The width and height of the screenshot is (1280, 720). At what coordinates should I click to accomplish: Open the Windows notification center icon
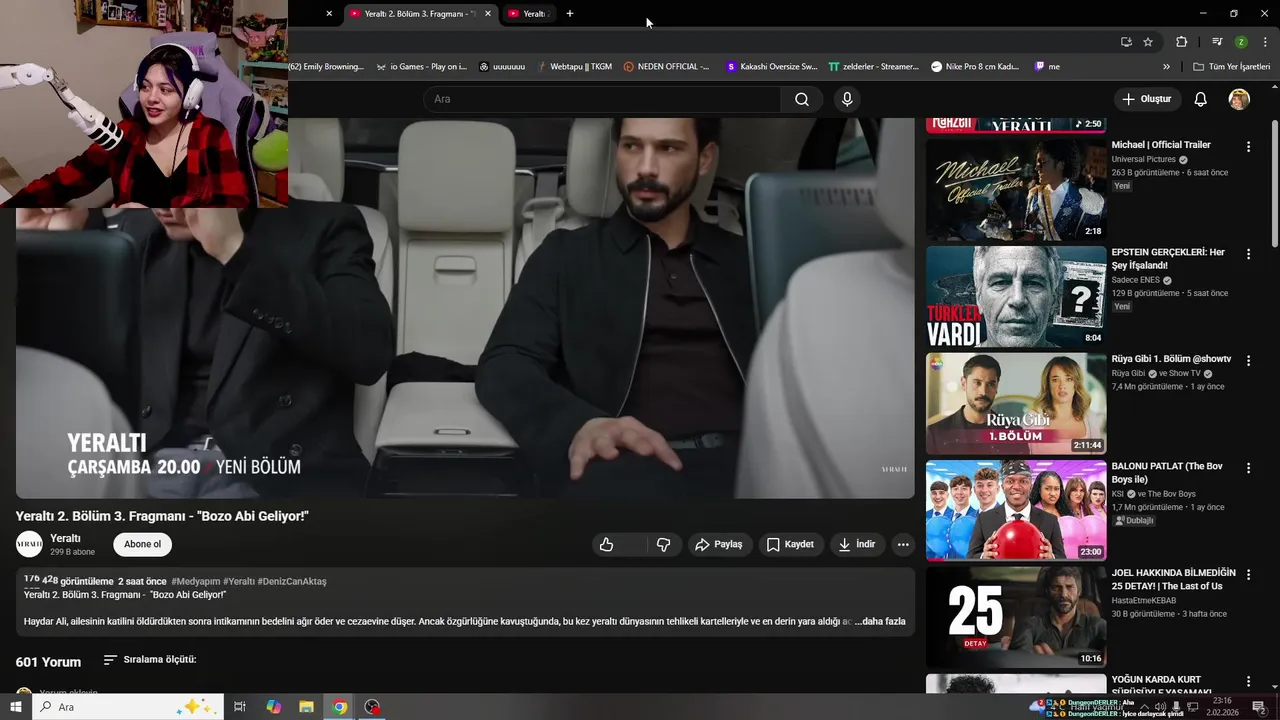[x=1259, y=707]
